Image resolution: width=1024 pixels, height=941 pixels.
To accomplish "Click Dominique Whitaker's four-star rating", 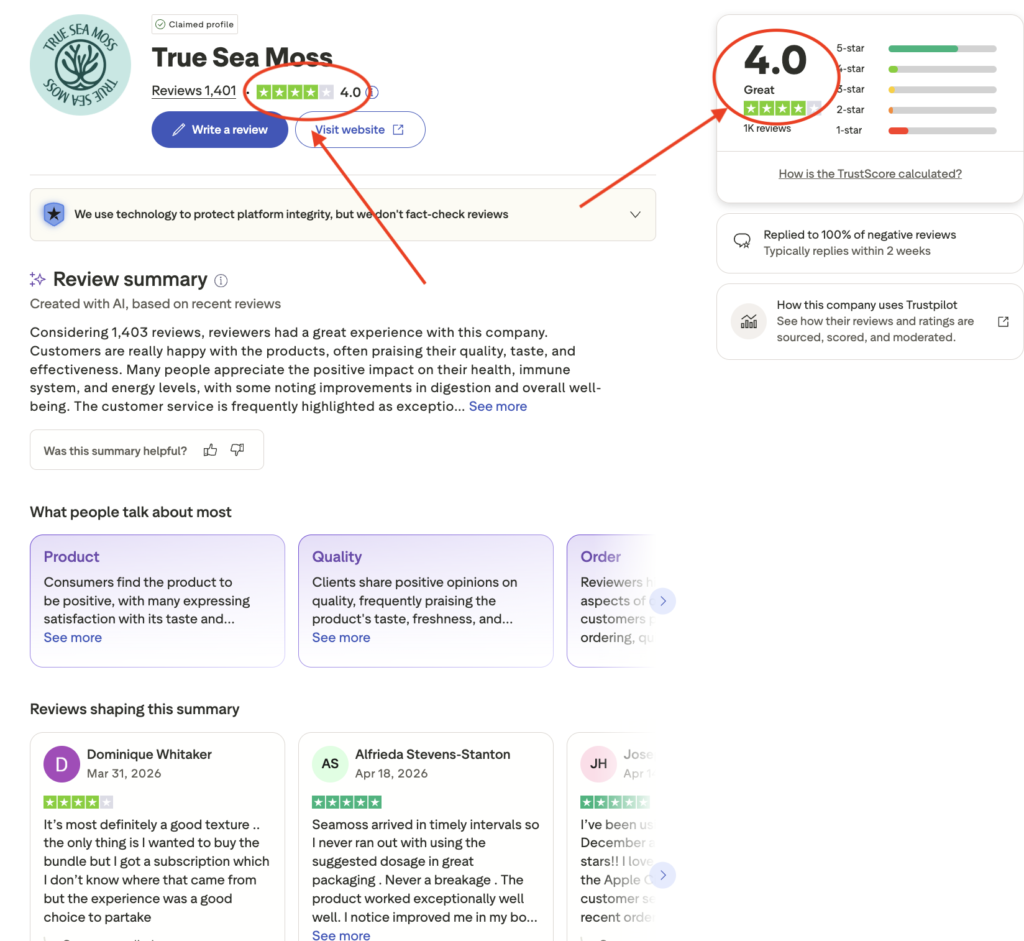I will [78, 802].
